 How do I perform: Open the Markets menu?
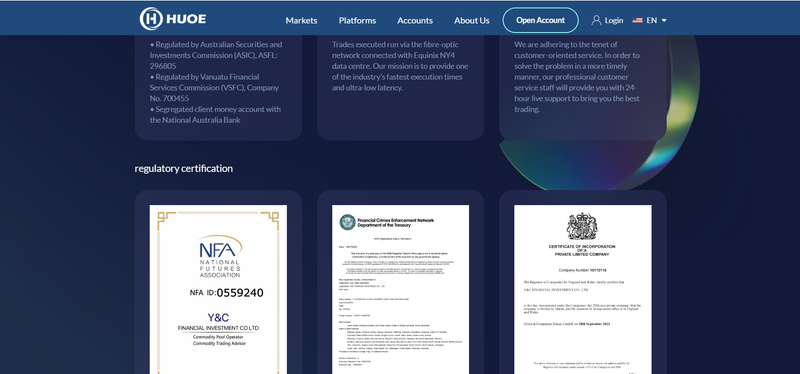(302, 20)
